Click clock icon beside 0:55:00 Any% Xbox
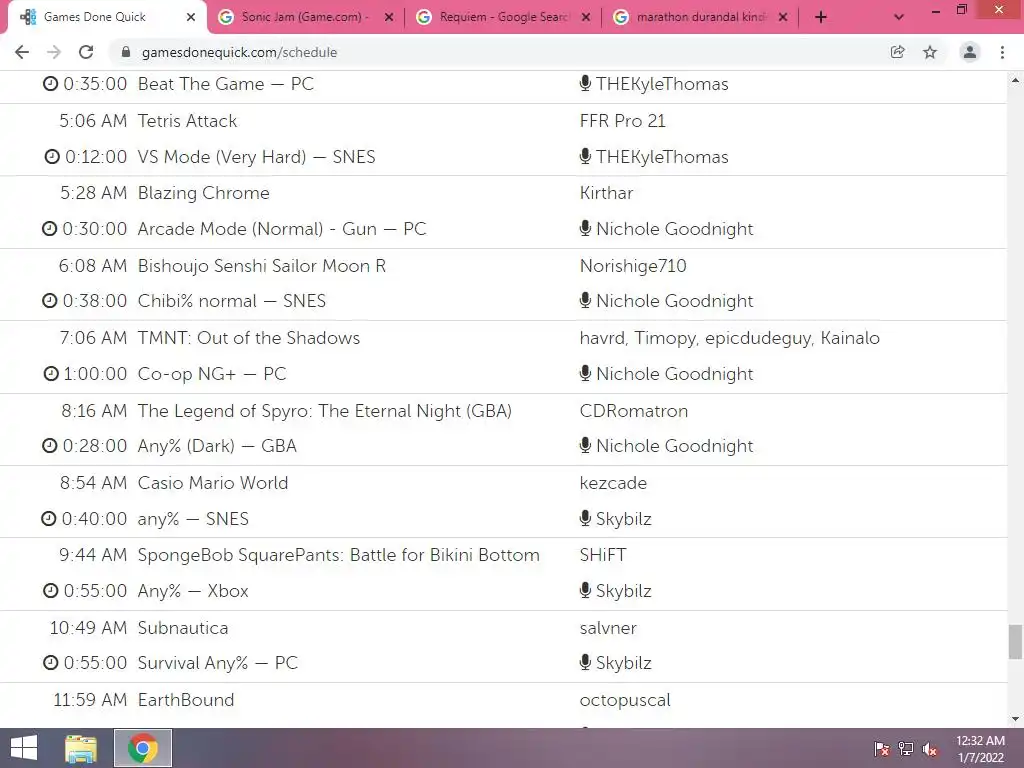1024x768 pixels. tap(50, 590)
